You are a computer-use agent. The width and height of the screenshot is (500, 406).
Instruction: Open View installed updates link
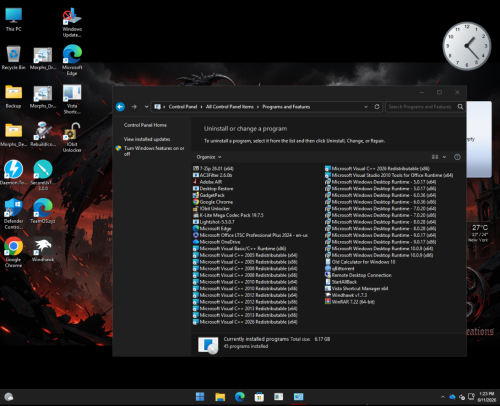pos(147,139)
